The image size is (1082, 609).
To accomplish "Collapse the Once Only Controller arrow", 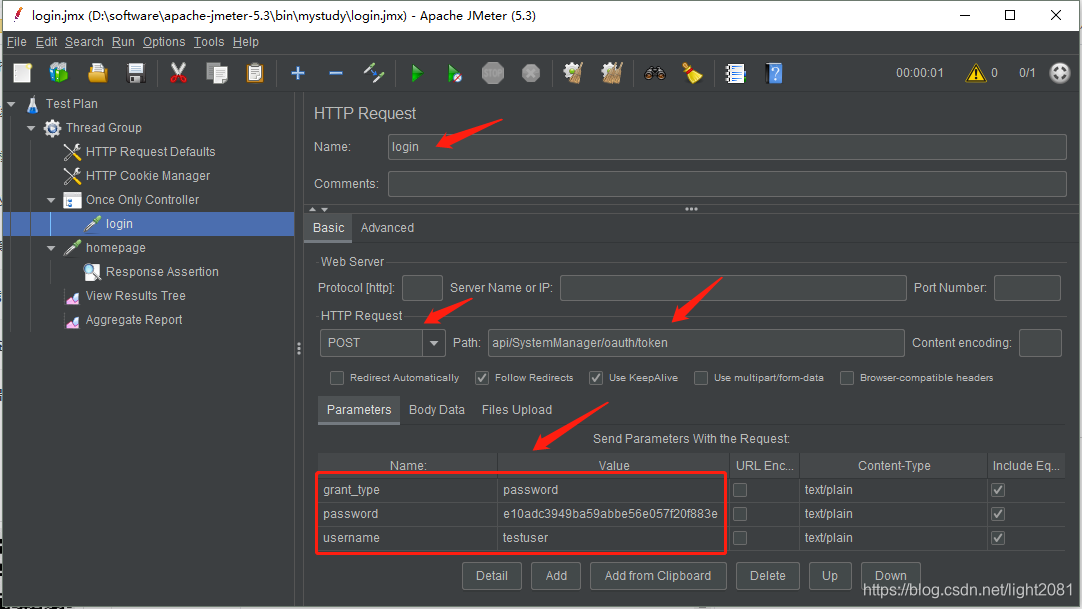I will click(x=51, y=200).
